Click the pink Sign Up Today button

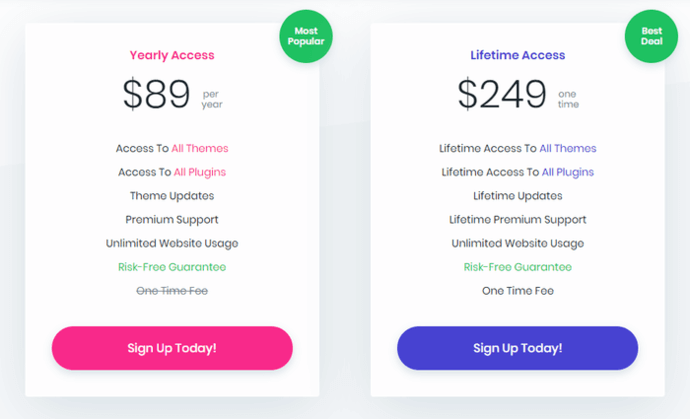tap(172, 348)
